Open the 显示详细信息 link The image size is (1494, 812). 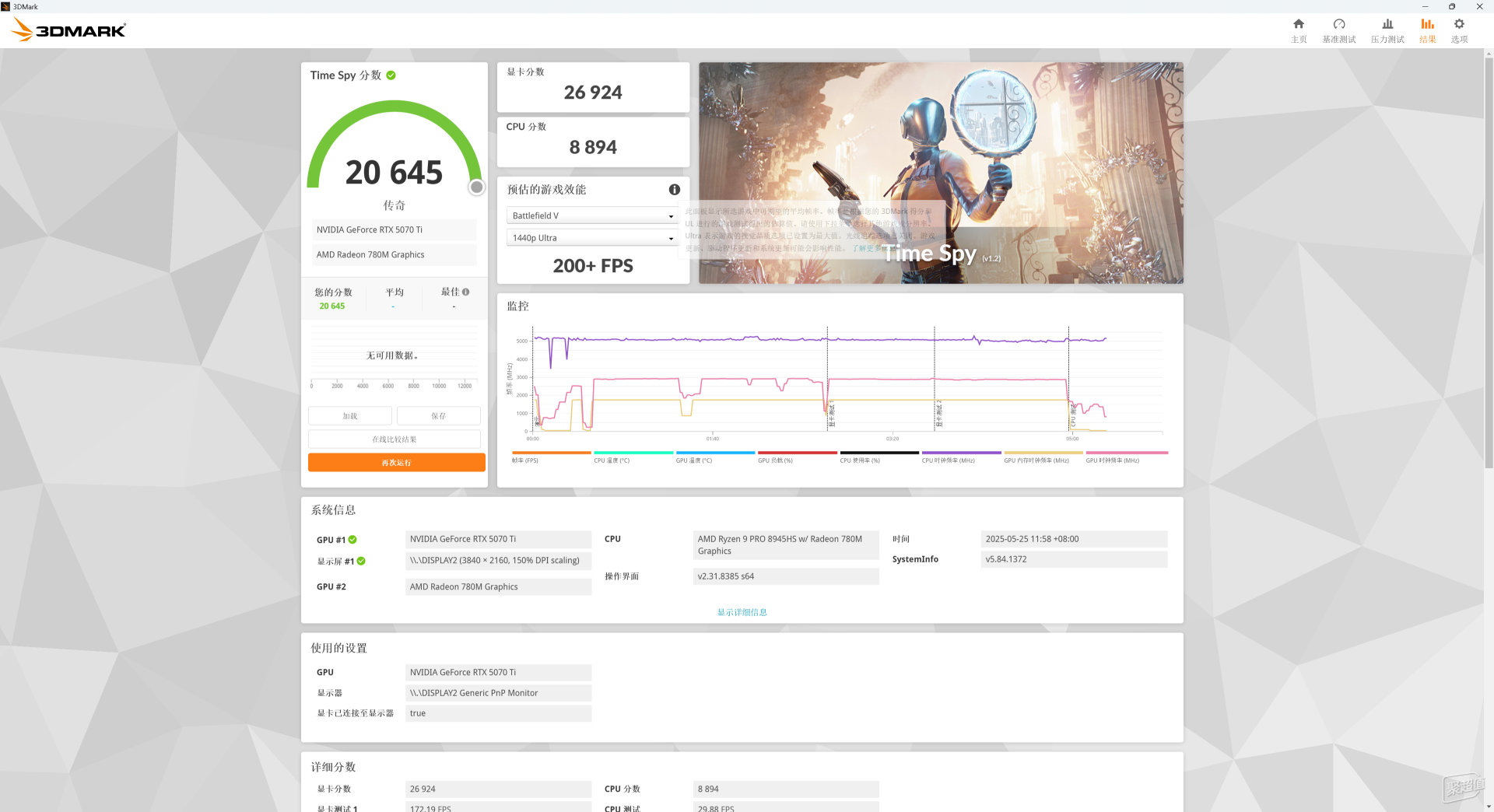[x=742, y=612]
